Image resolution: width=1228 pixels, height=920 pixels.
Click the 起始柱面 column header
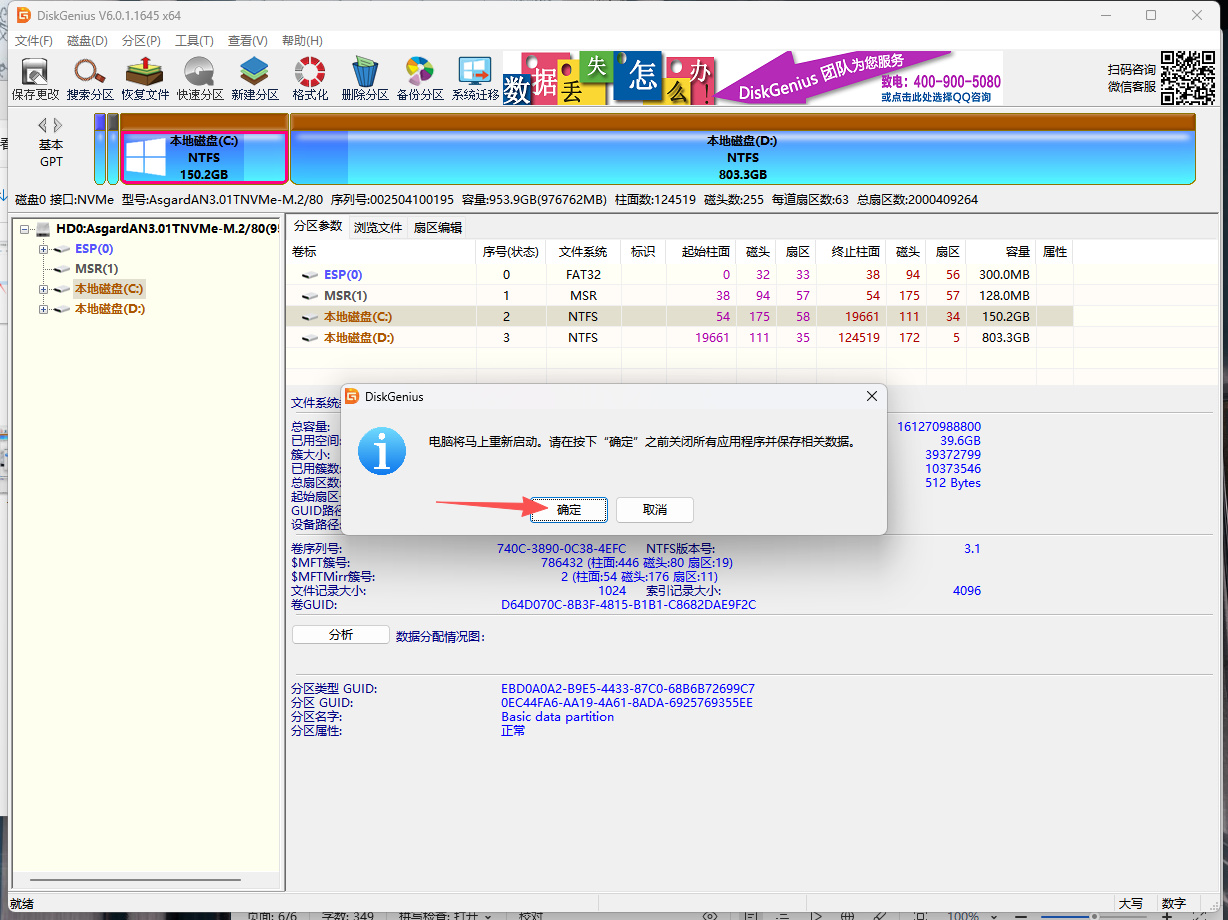[x=700, y=252]
